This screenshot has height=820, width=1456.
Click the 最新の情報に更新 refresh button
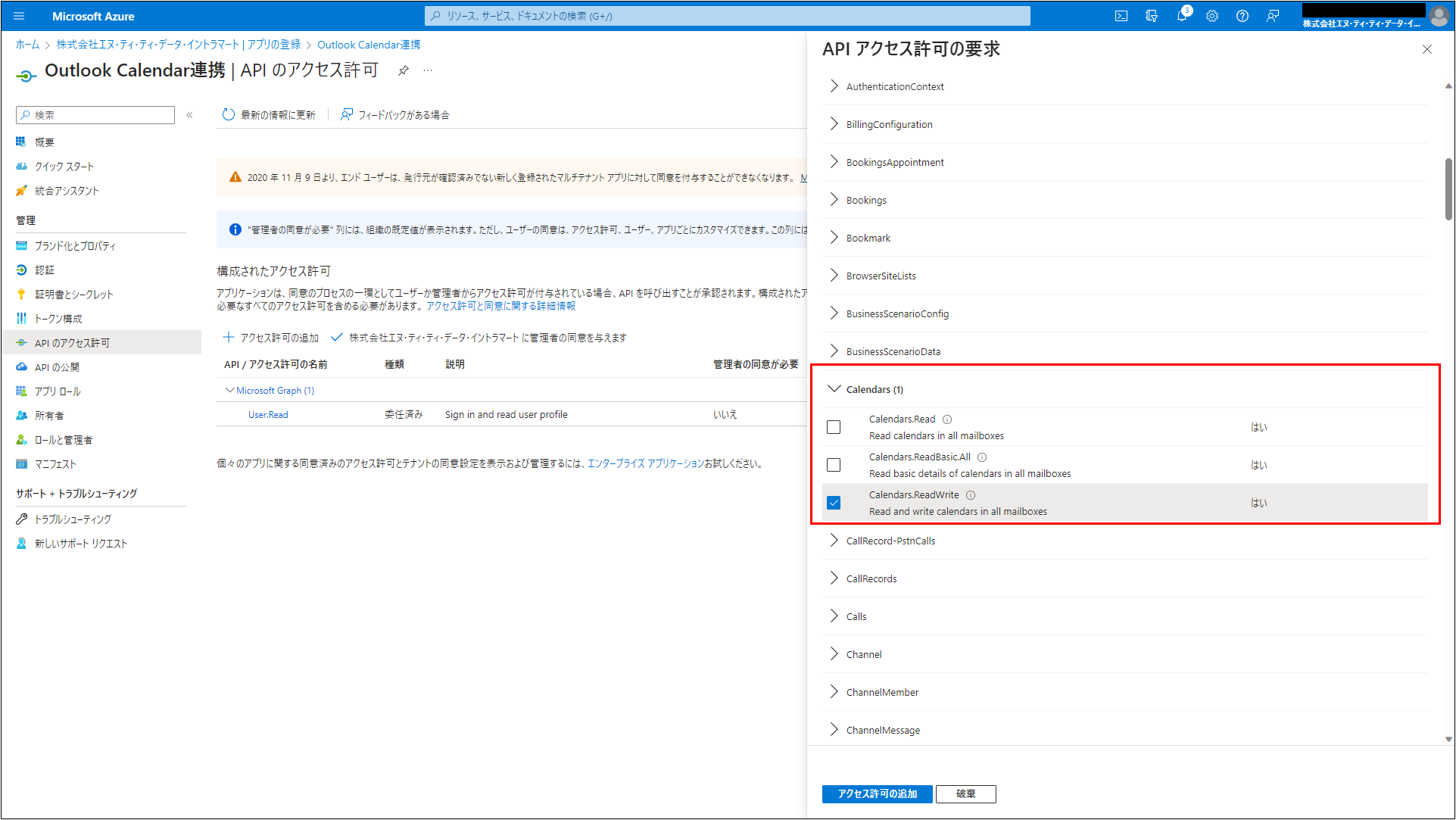tap(269, 115)
